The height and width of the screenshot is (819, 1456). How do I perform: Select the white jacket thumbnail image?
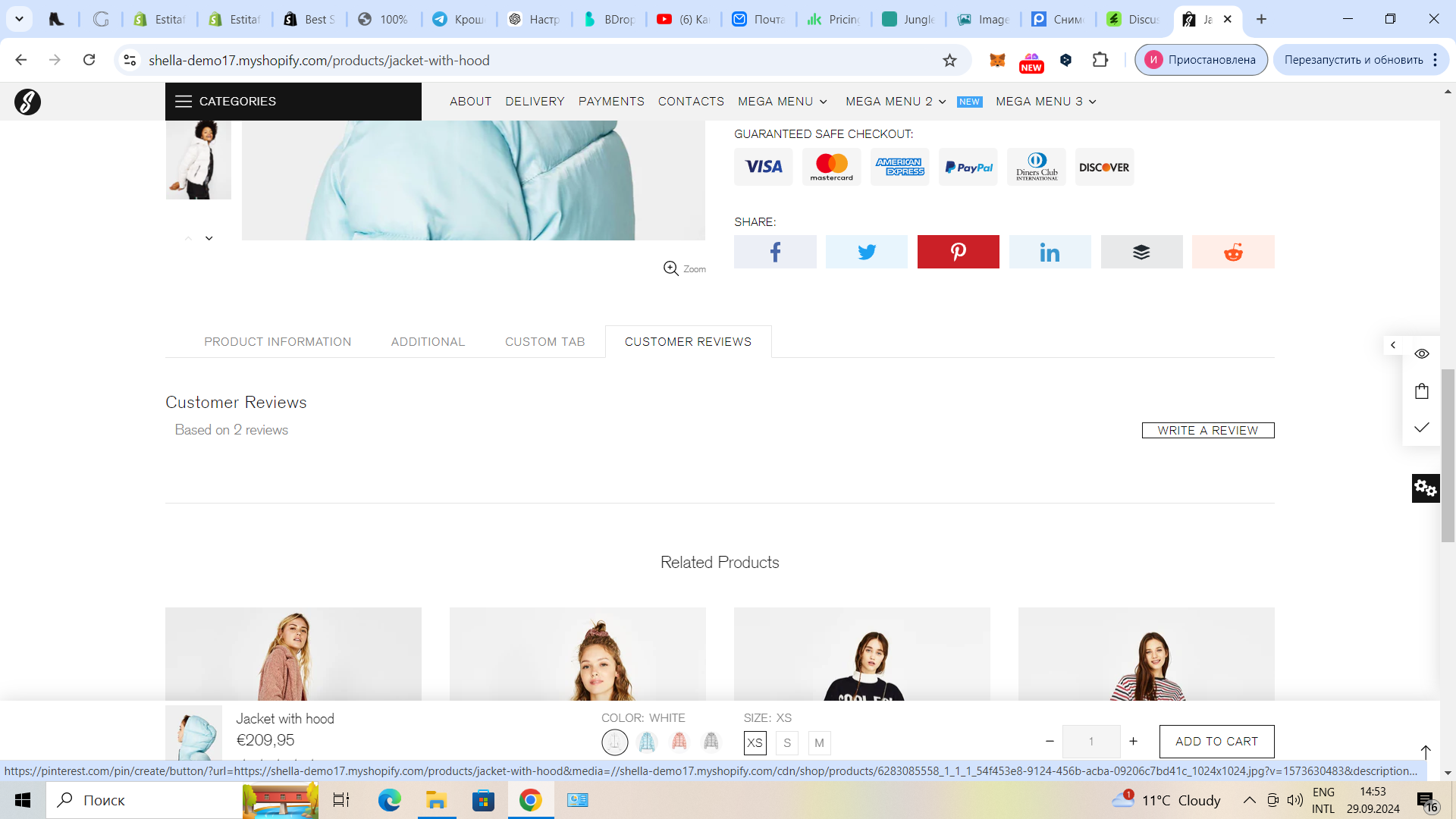(x=199, y=160)
